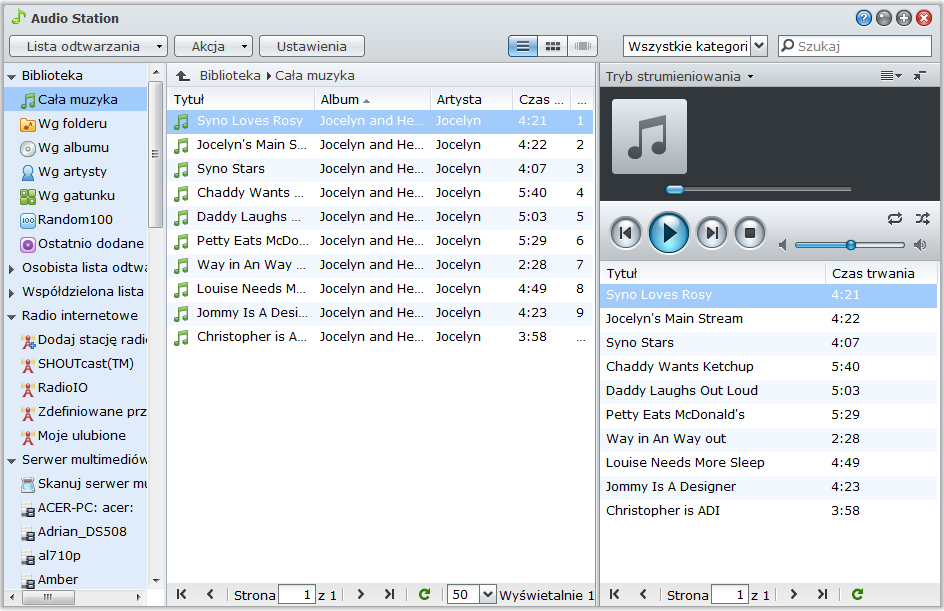This screenshot has height=611, width=944.
Task: Go to first page of library list
Action: [181, 594]
